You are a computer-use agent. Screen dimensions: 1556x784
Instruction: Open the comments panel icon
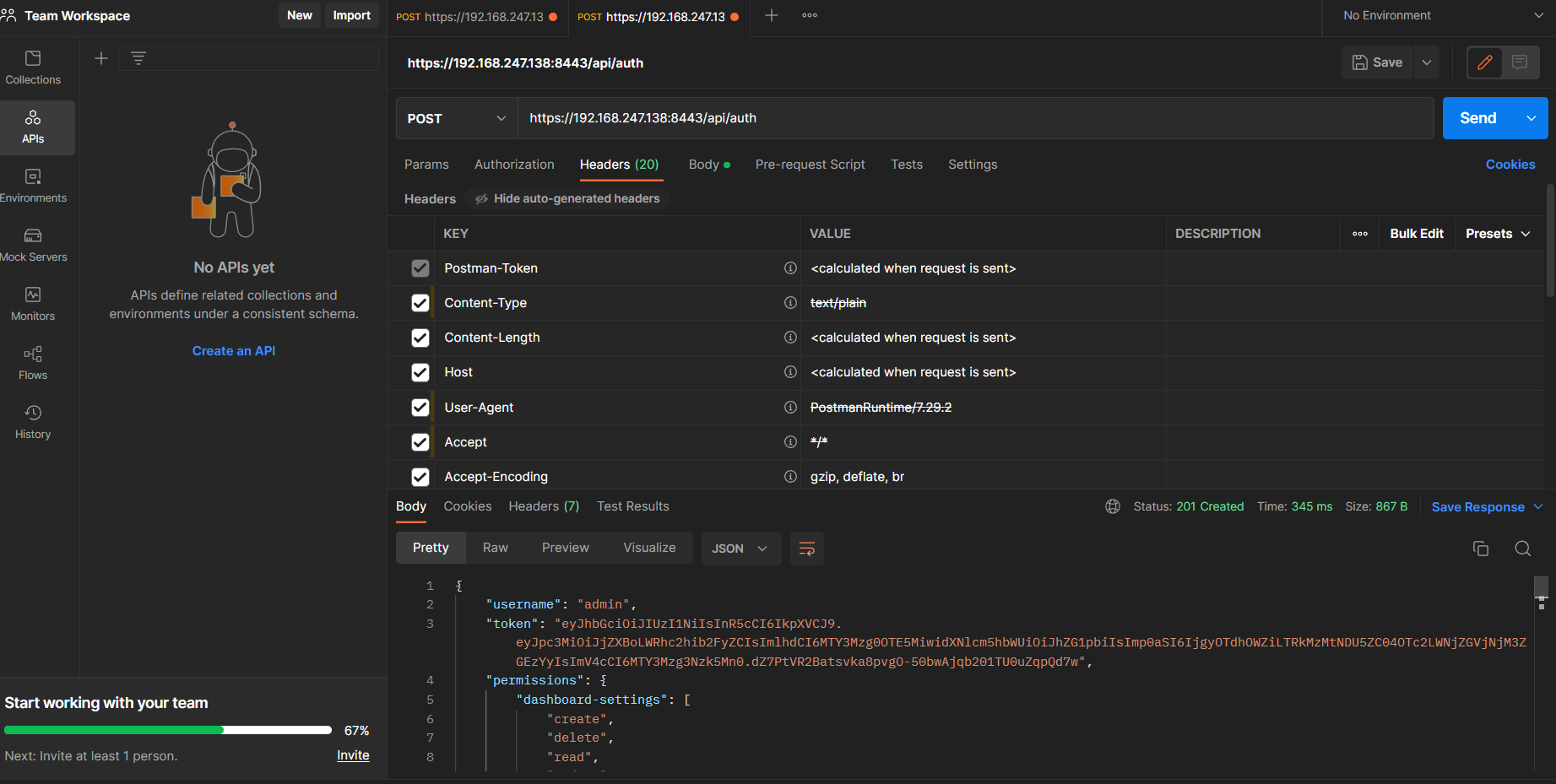click(x=1520, y=62)
